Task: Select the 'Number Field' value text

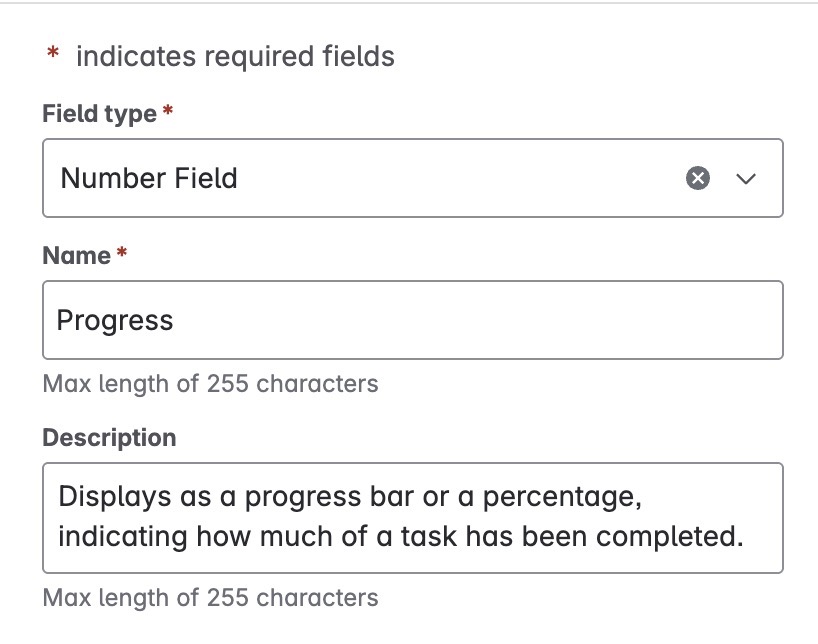Action: pyautogui.click(x=149, y=179)
